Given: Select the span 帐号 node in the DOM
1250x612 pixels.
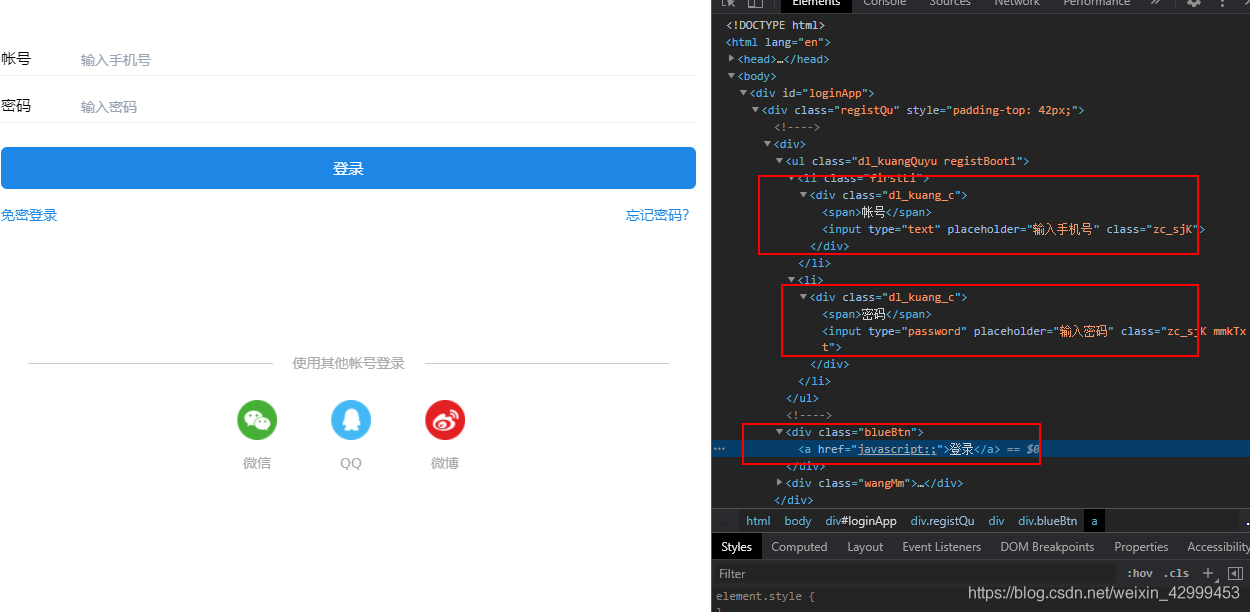Looking at the screenshot, I should tap(876, 212).
